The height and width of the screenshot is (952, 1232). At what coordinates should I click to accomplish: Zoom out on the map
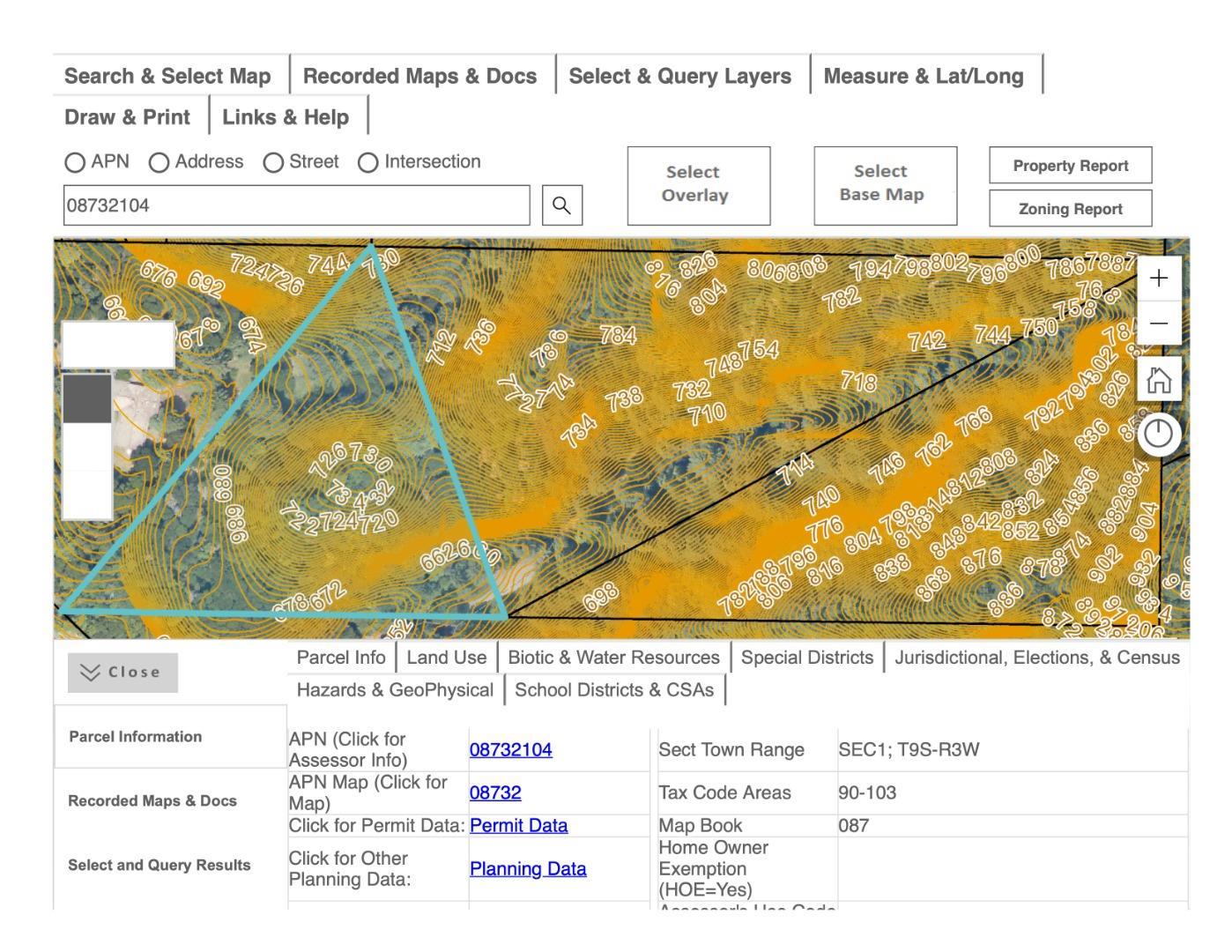click(1158, 323)
